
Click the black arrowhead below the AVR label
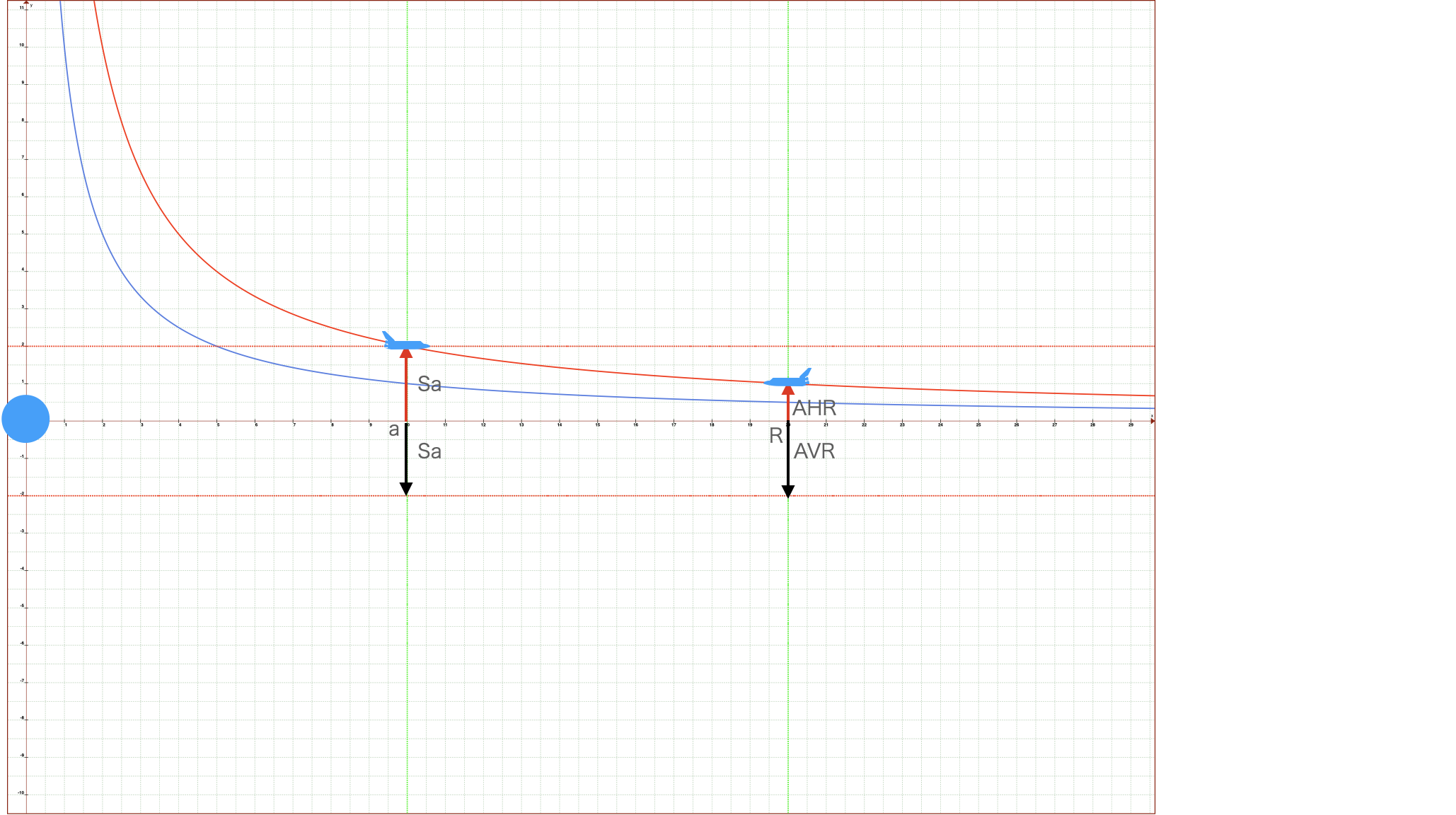[788, 492]
